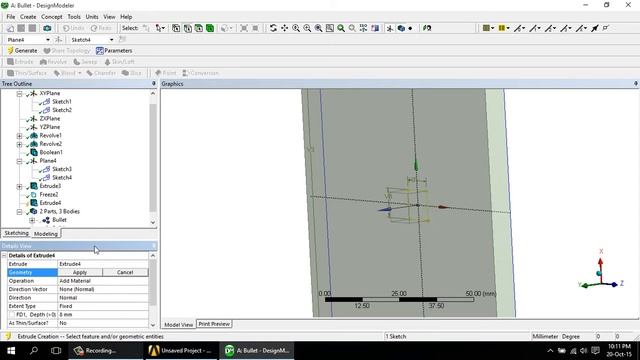
Task: Click the Operation Add Material value
Action: pyautogui.click(x=103, y=281)
